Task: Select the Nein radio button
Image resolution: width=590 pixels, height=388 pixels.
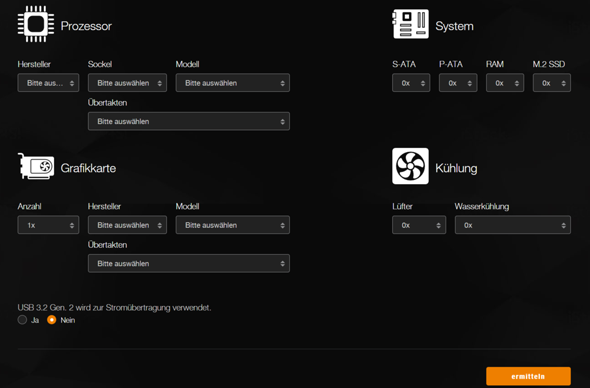Action: click(52, 320)
